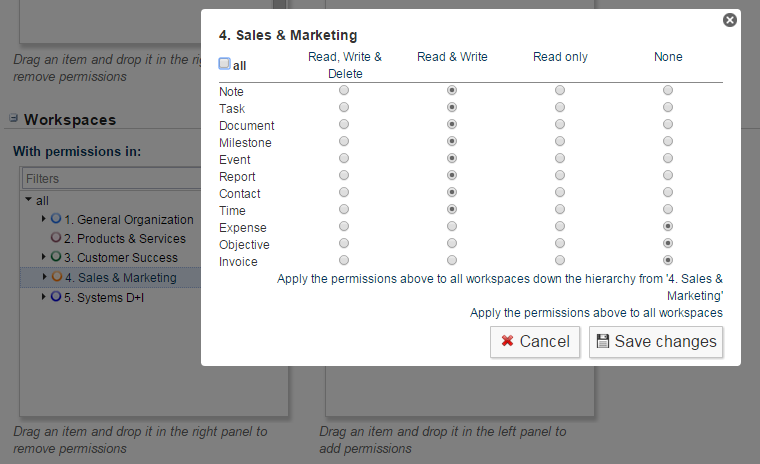This screenshot has width=760, height=464.
Task: Close the Sales & Marketing permissions dialog
Action: click(730, 19)
